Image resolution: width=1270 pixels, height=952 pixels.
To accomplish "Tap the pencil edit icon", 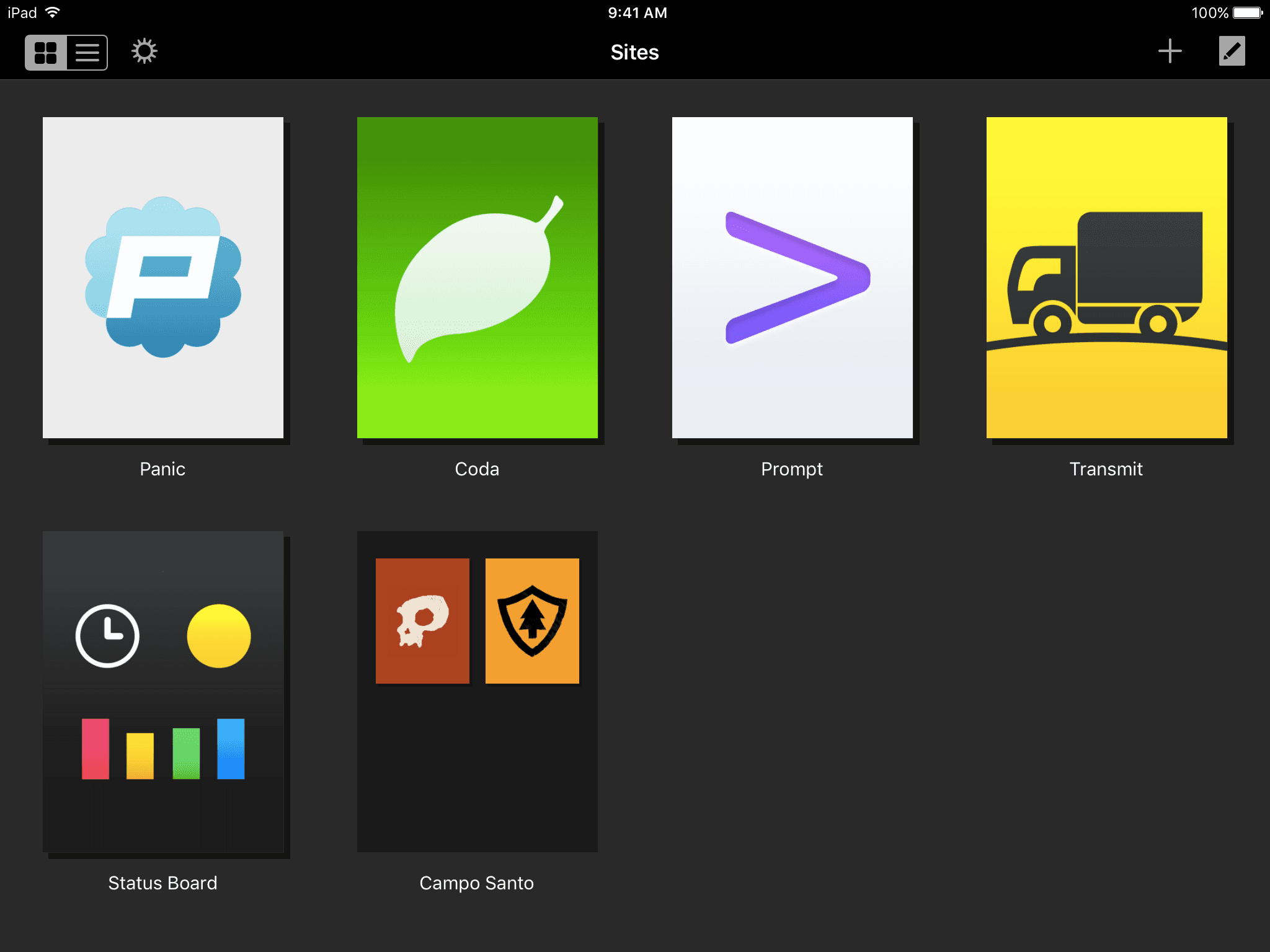I will click(x=1232, y=51).
